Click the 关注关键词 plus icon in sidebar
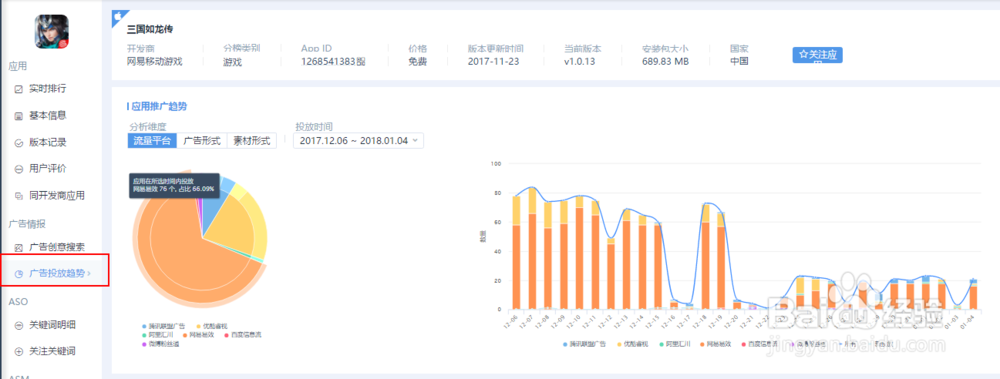The width and height of the screenshot is (1000, 379). click(18, 352)
